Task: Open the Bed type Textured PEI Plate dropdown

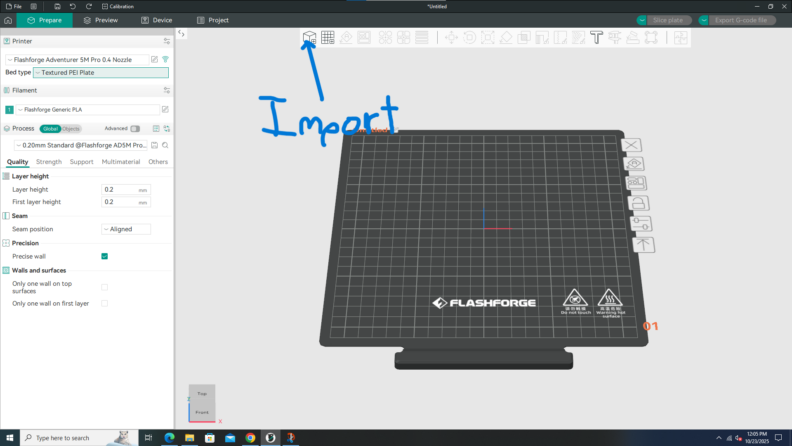Action: pos(101,73)
